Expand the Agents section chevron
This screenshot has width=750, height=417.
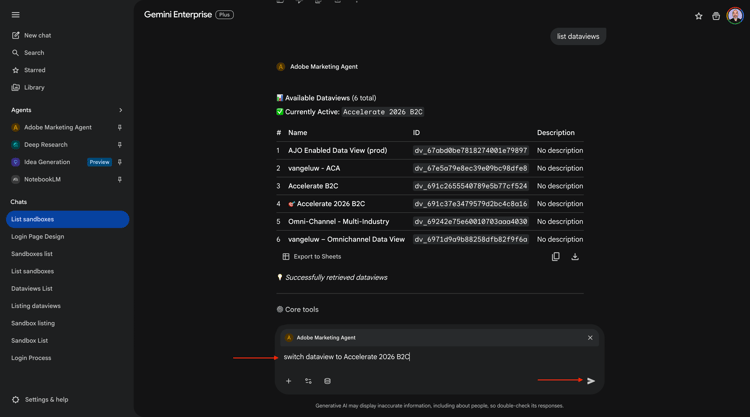tap(121, 110)
